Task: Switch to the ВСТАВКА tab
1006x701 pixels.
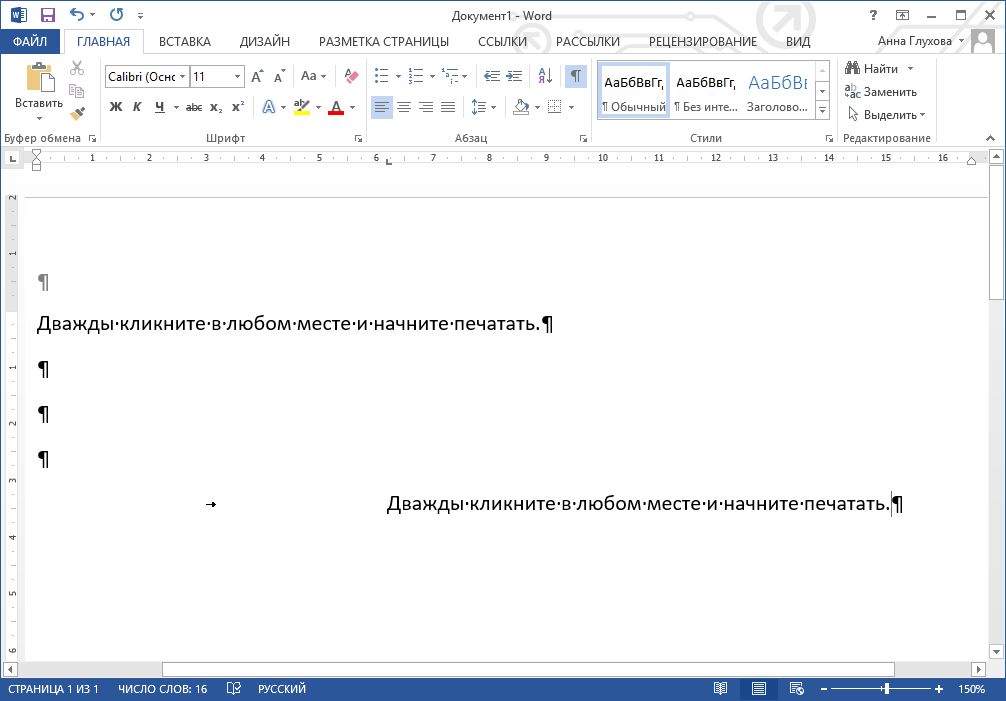Action: point(185,42)
